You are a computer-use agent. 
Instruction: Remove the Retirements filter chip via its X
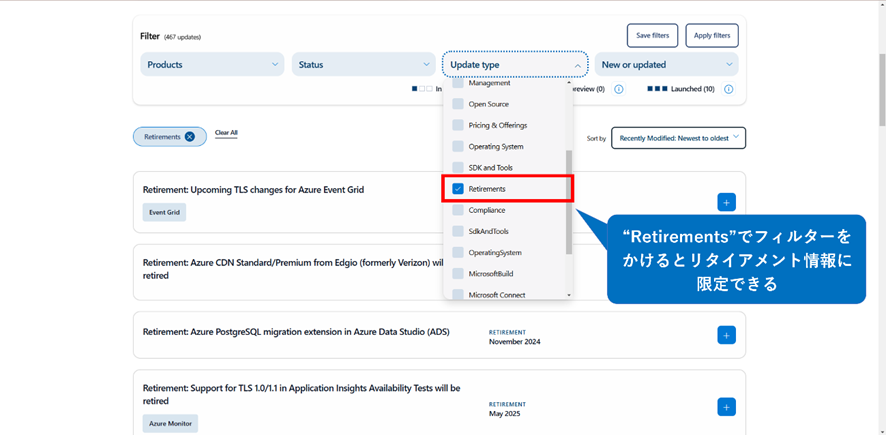pos(190,137)
